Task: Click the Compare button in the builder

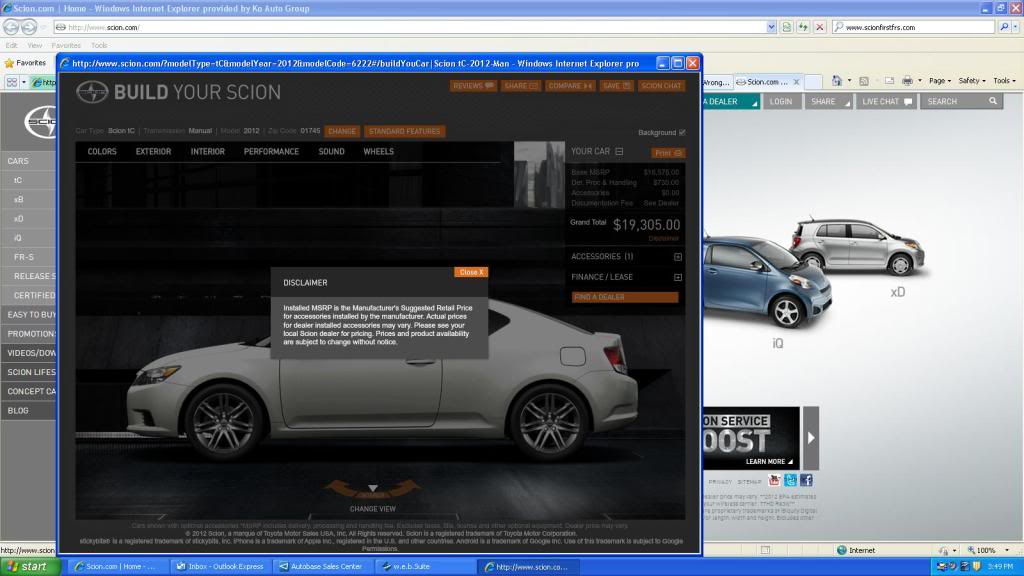Action: [x=569, y=86]
